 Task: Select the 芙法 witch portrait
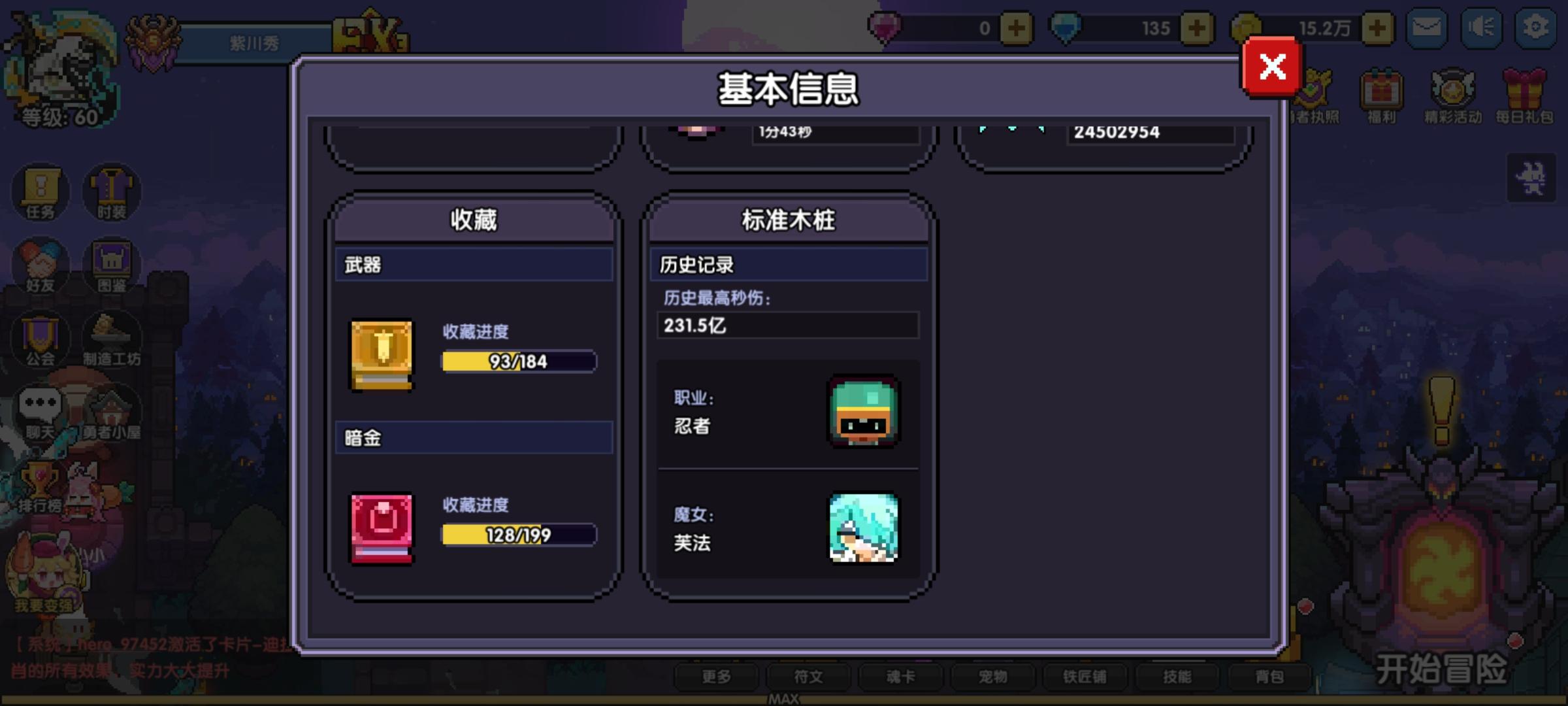tap(863, 528)
